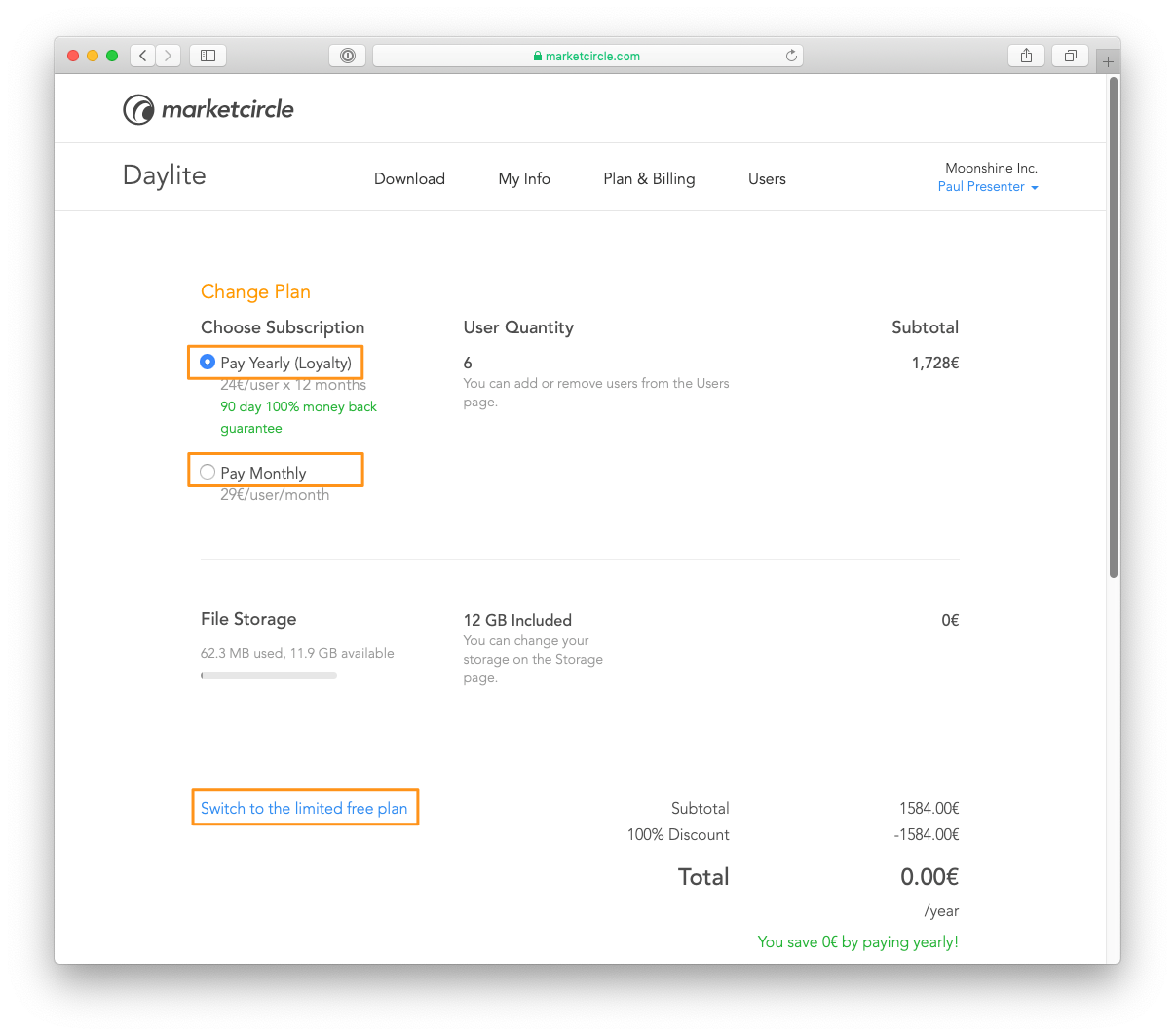Open the 1Password extension icon
The image size is (1175, 1036).
click(x=348, y=56)
